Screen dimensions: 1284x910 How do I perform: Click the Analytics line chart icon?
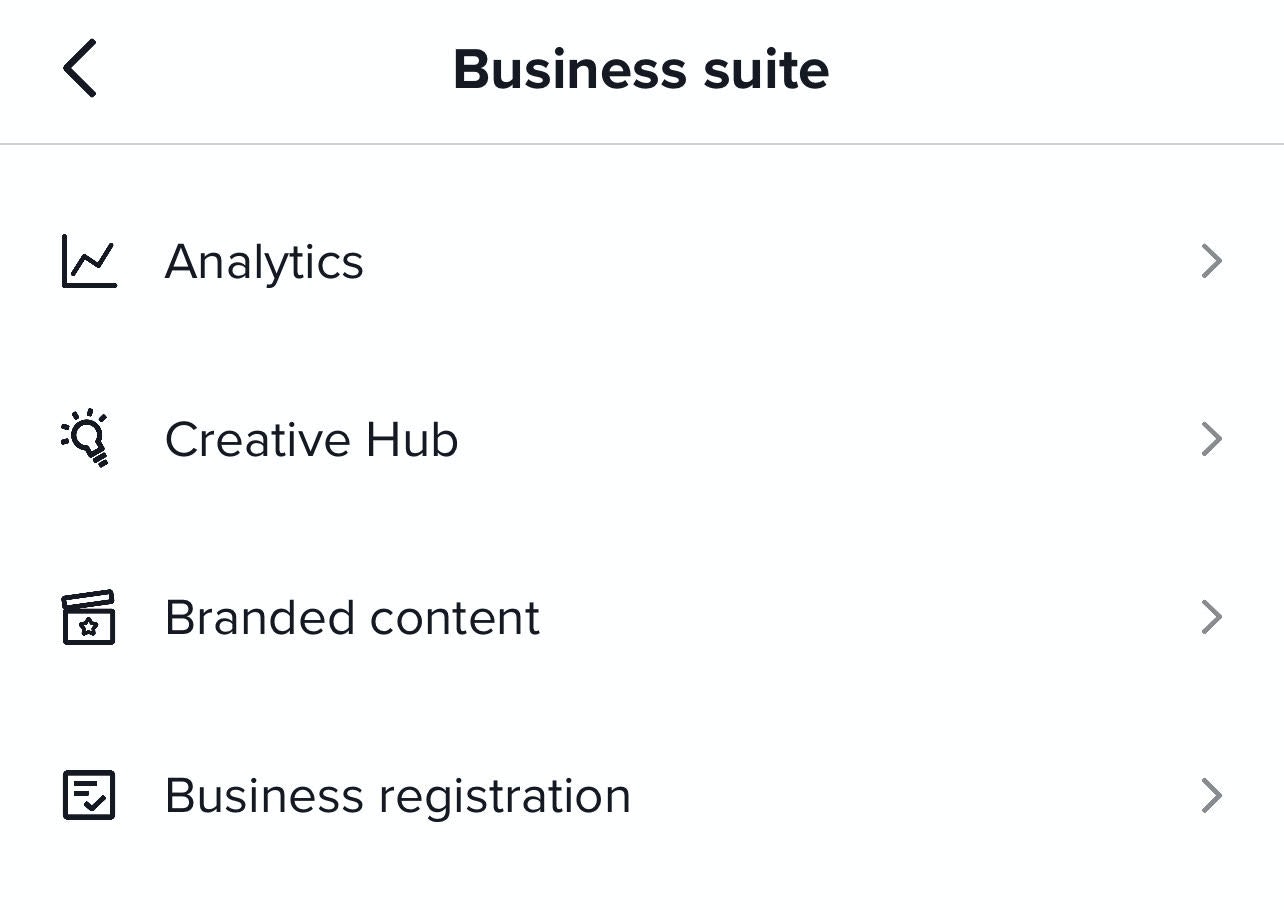pyautogui.click(x=89, y=261)
